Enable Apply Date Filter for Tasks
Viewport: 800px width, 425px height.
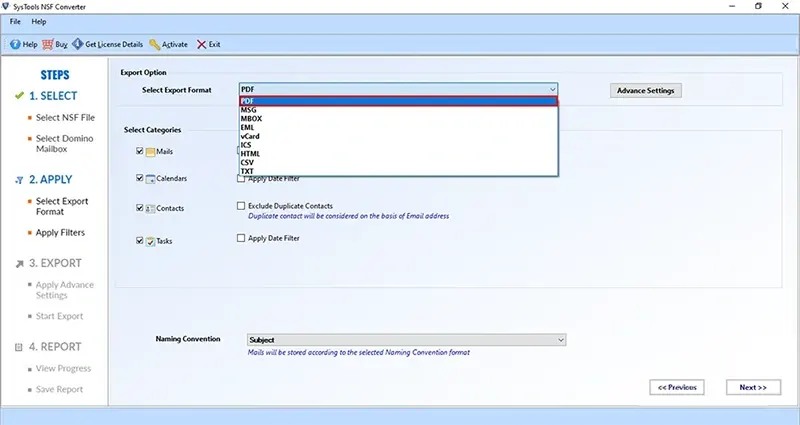pos(241,238)
